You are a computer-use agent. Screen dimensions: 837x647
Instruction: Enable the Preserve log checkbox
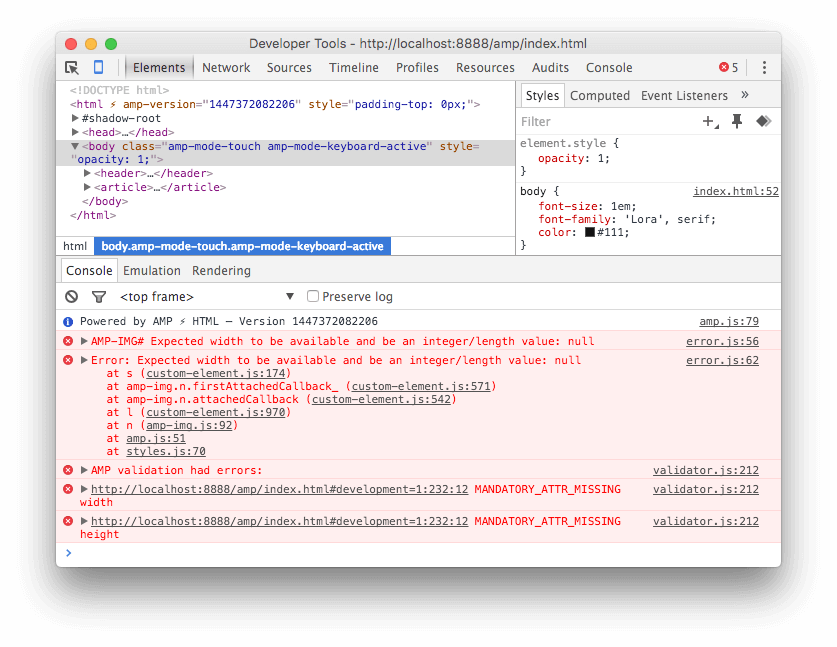pos(313,296)
